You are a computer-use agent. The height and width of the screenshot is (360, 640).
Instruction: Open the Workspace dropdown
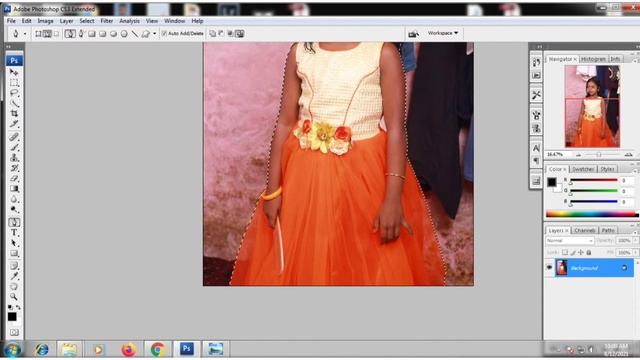click(443, 33)
